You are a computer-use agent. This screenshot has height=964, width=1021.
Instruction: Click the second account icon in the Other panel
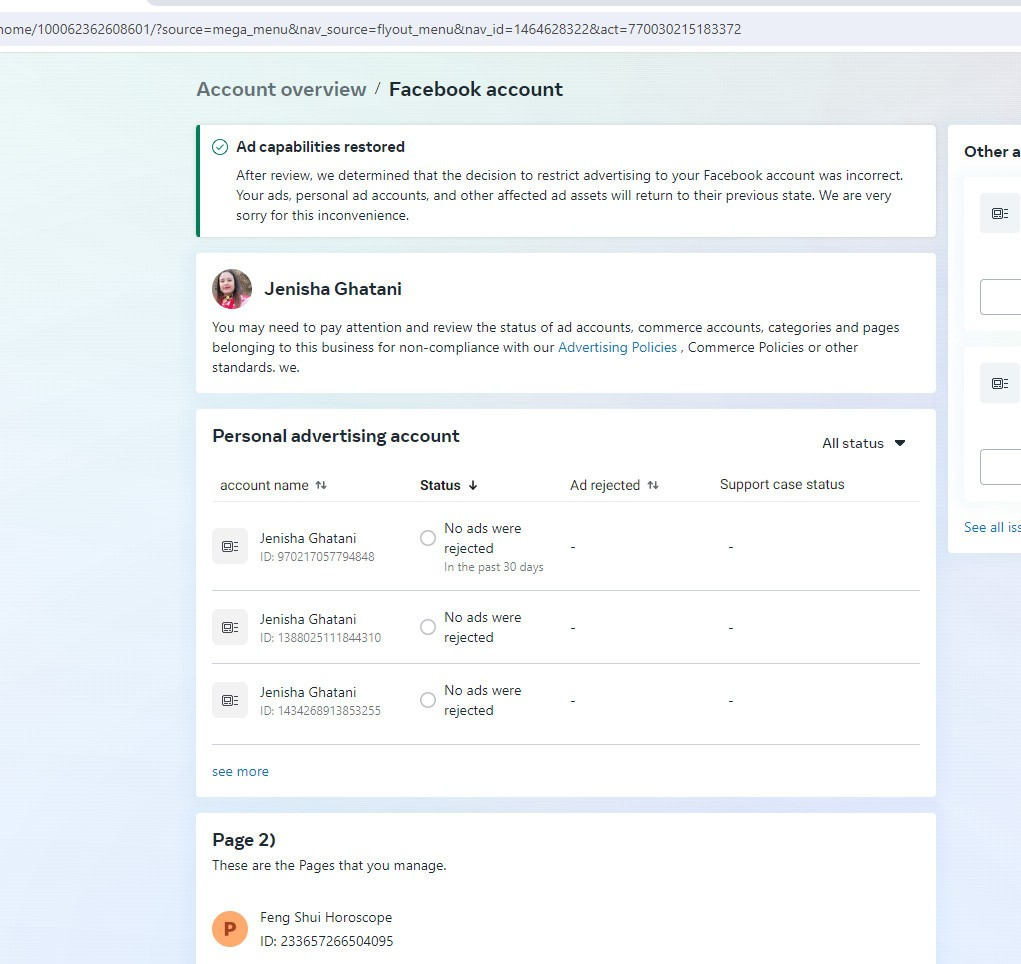click(1000, 384)
